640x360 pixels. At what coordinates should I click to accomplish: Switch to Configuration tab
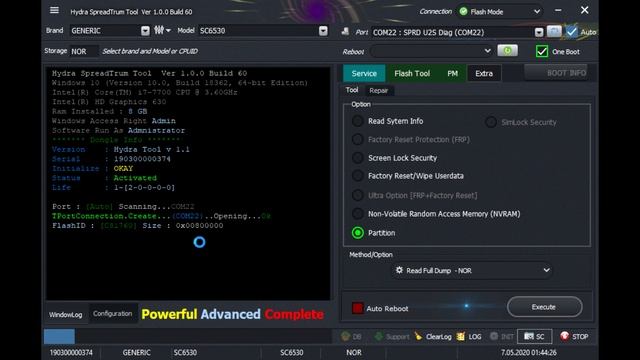tap(112, 313)
